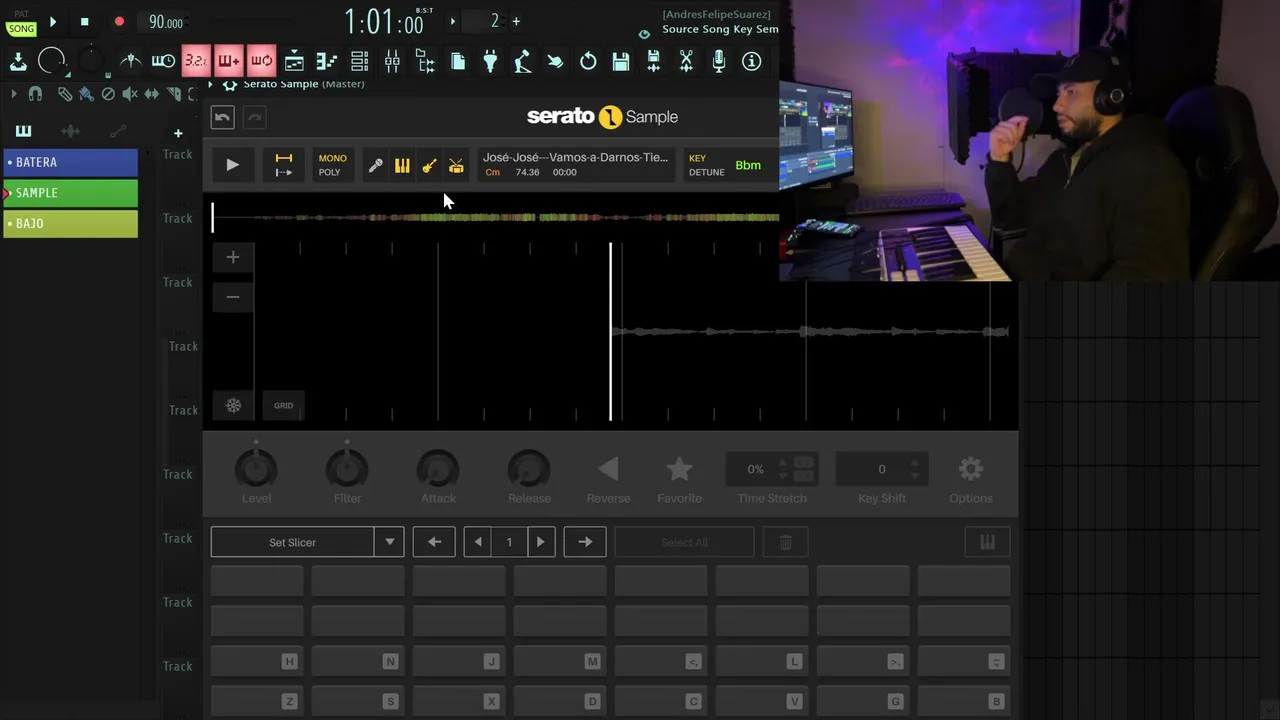Select the mute tool speaker icon in playlist

(x=130, y=94)
